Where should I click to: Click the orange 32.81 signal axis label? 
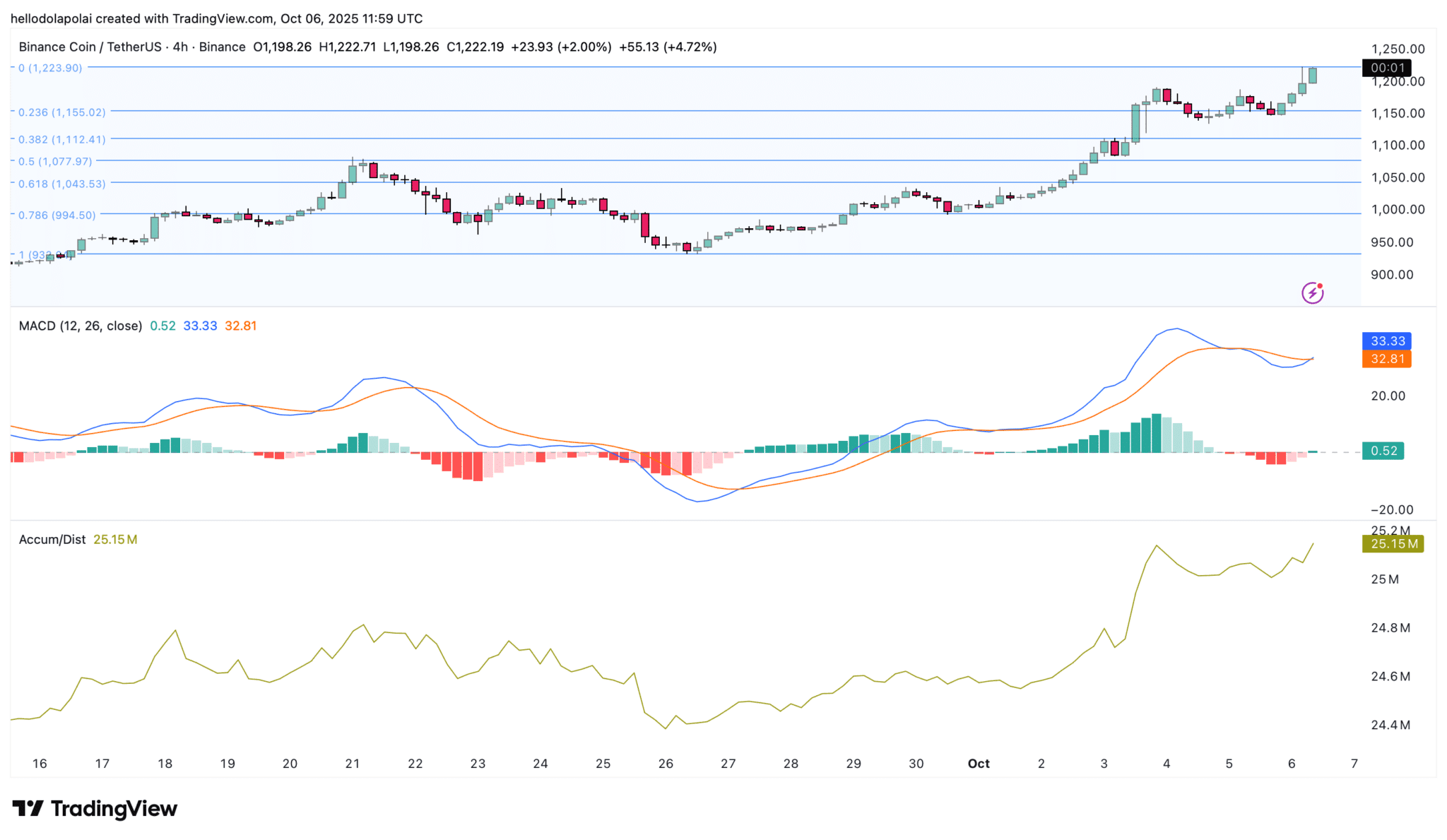[x=1386, y=359]
